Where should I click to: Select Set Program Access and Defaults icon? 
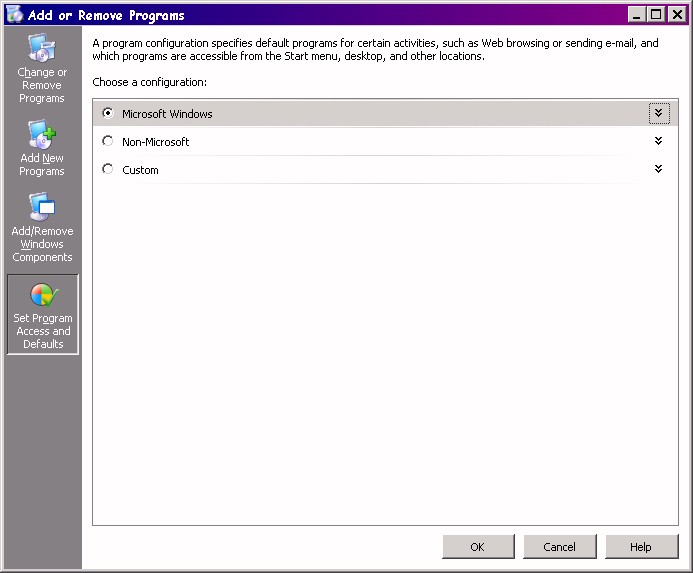coord(43,294)
